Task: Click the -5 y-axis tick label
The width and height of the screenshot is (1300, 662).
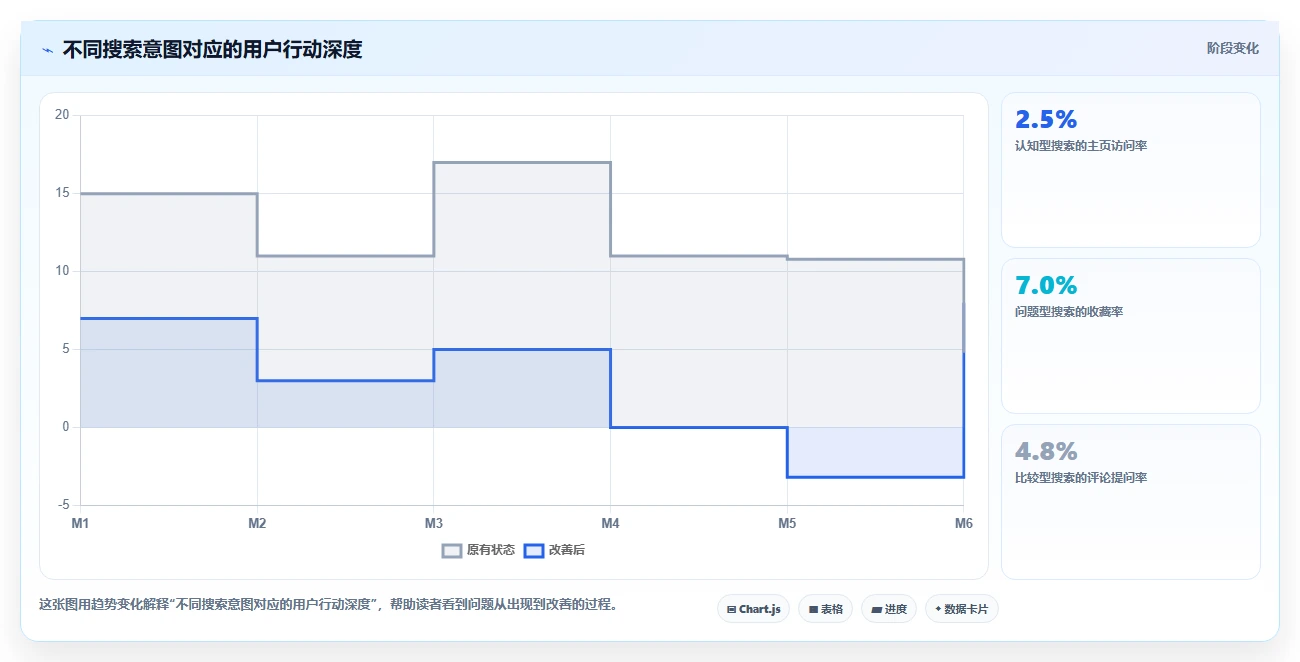Action: point(63,505)
